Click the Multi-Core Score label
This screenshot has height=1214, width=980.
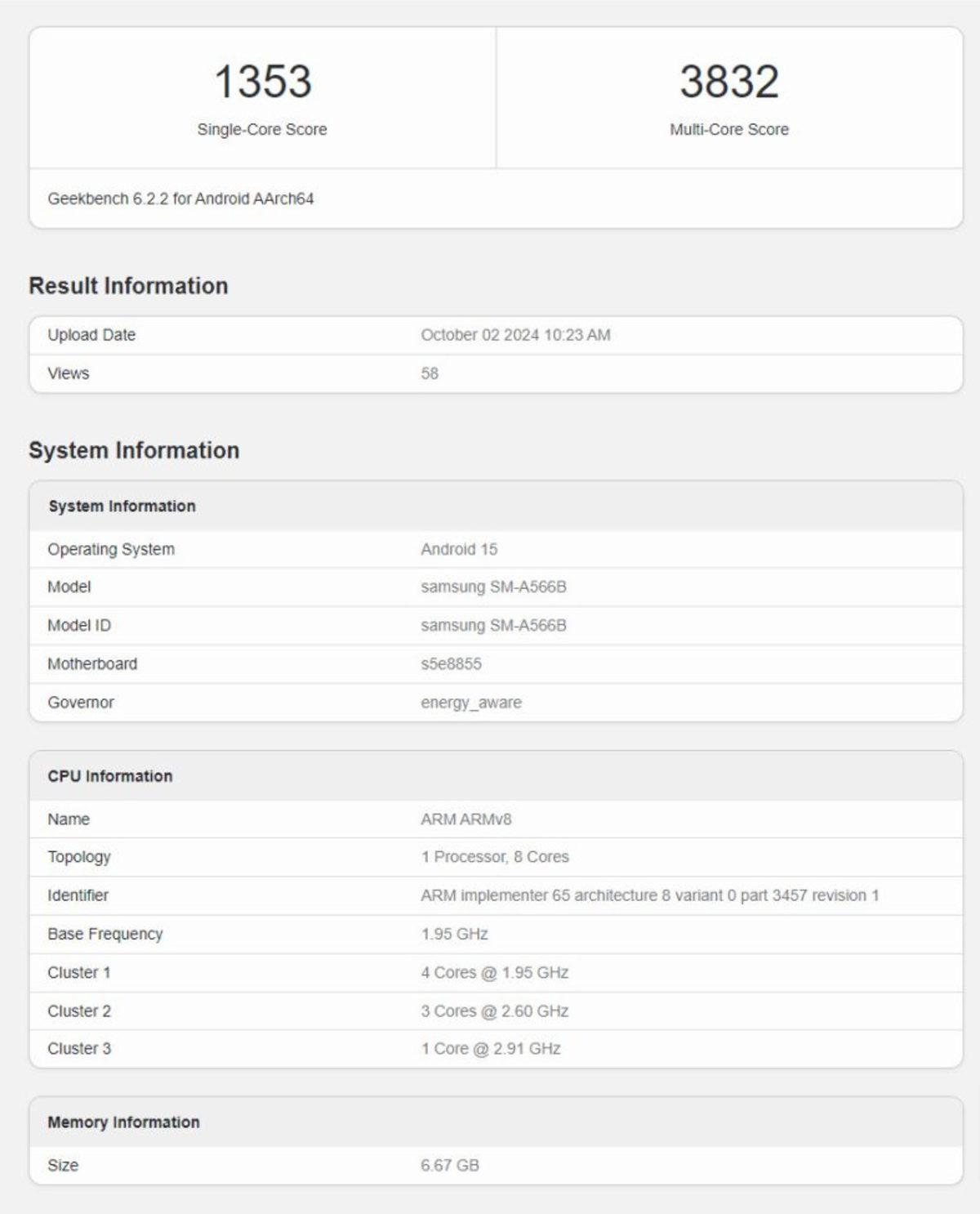(x=728, y=129)
